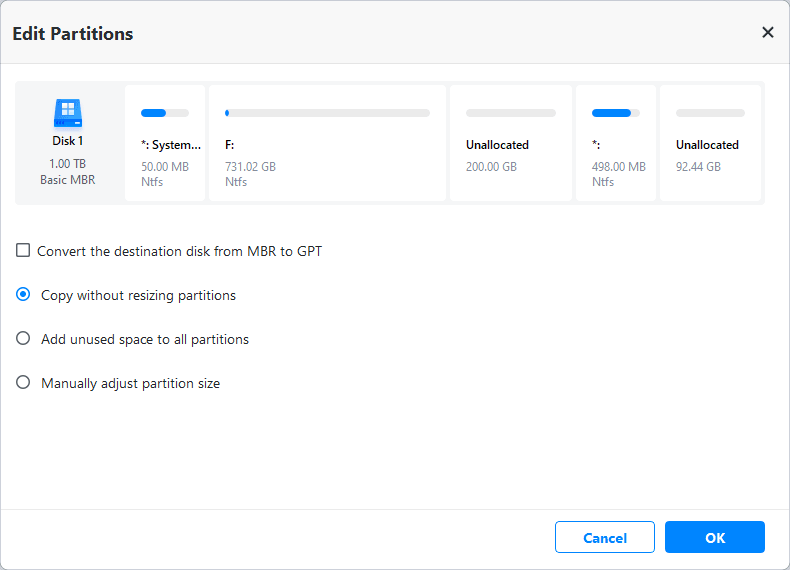Click the Disk 1 drive icon

68,112
